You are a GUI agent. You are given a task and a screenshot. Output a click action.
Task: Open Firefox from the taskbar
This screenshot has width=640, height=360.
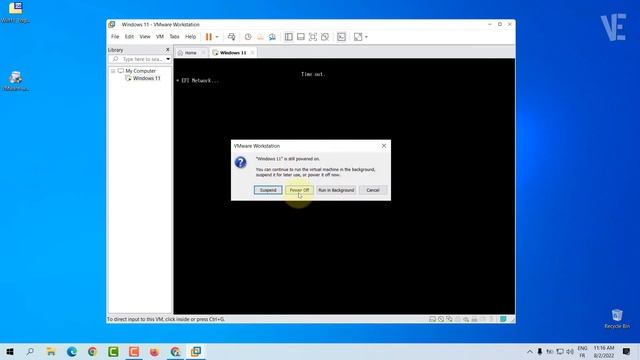[154, 351]
